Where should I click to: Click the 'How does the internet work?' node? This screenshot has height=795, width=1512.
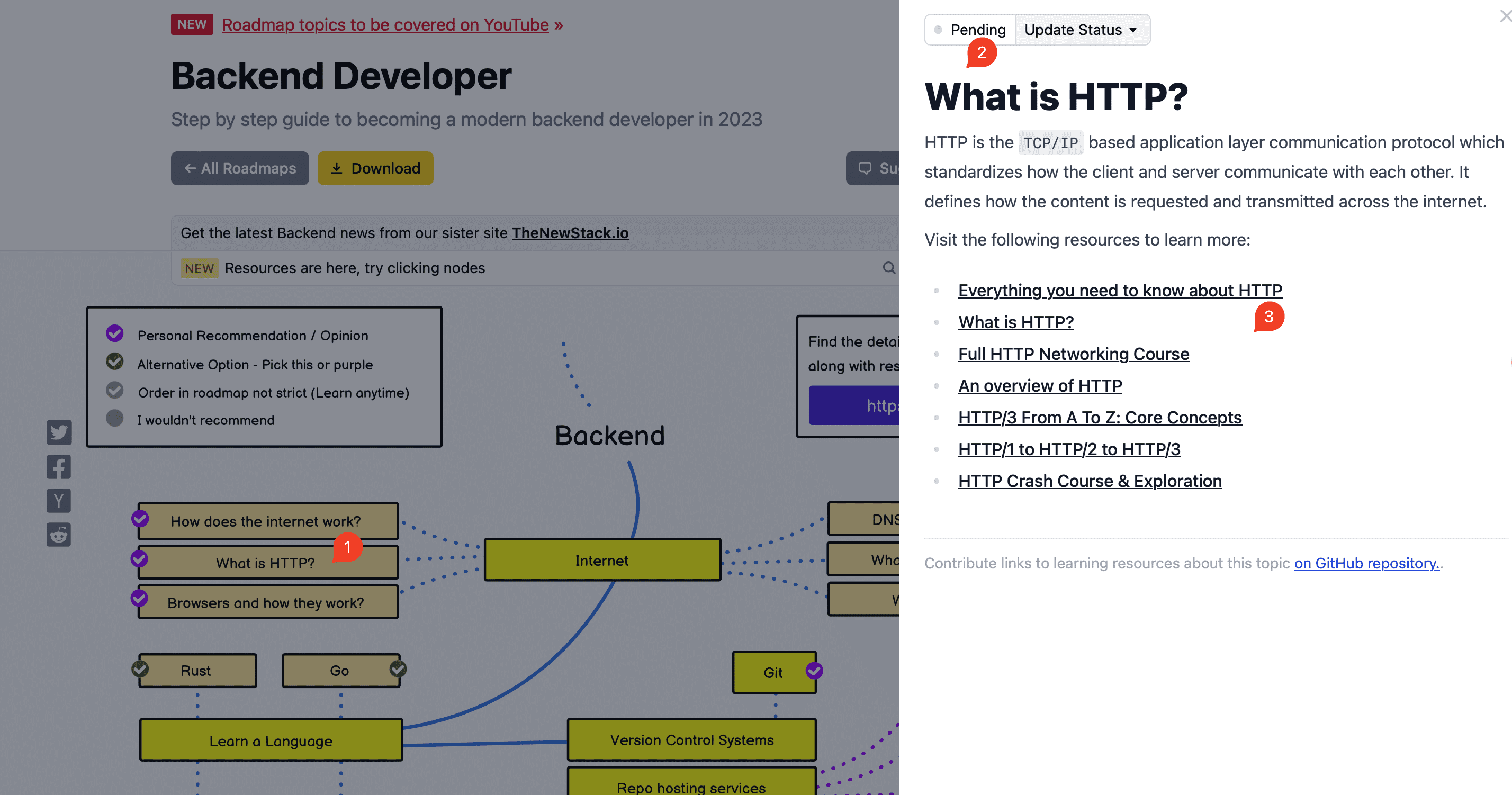click(x=265, y=520)
